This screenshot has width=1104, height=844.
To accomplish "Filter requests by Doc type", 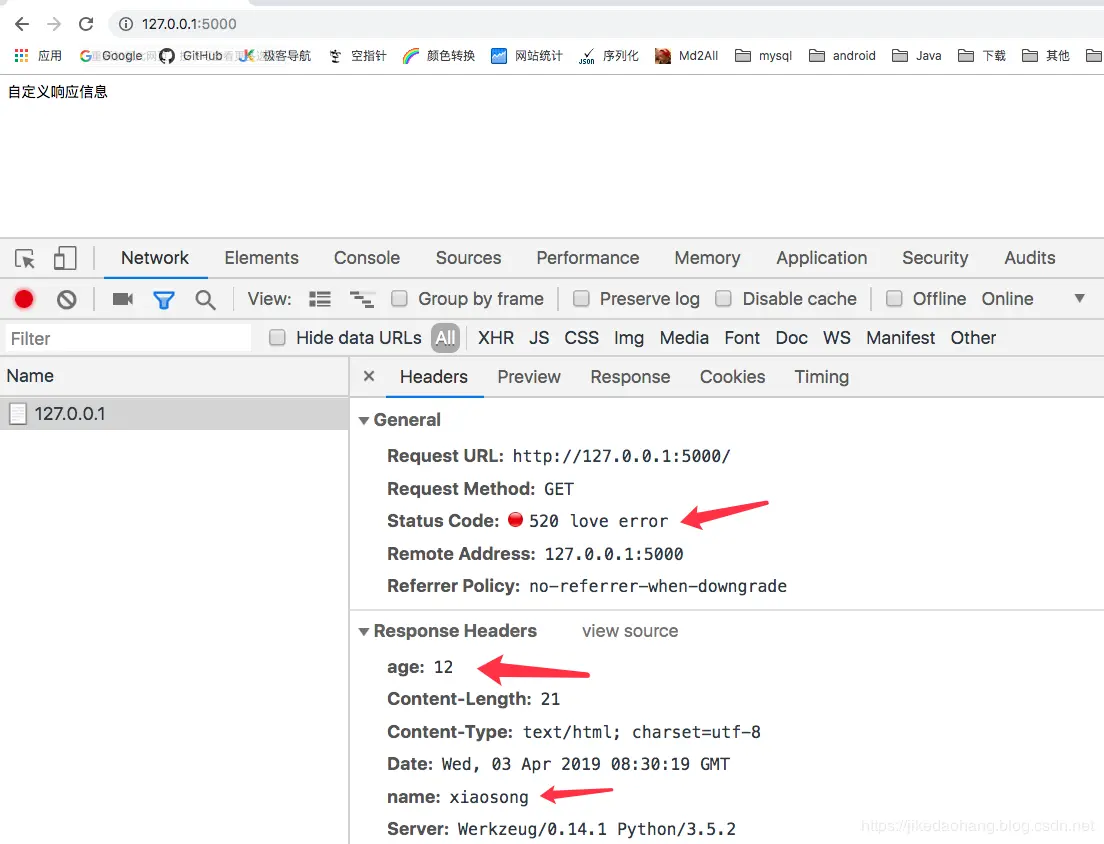I will tap(791, 338).
